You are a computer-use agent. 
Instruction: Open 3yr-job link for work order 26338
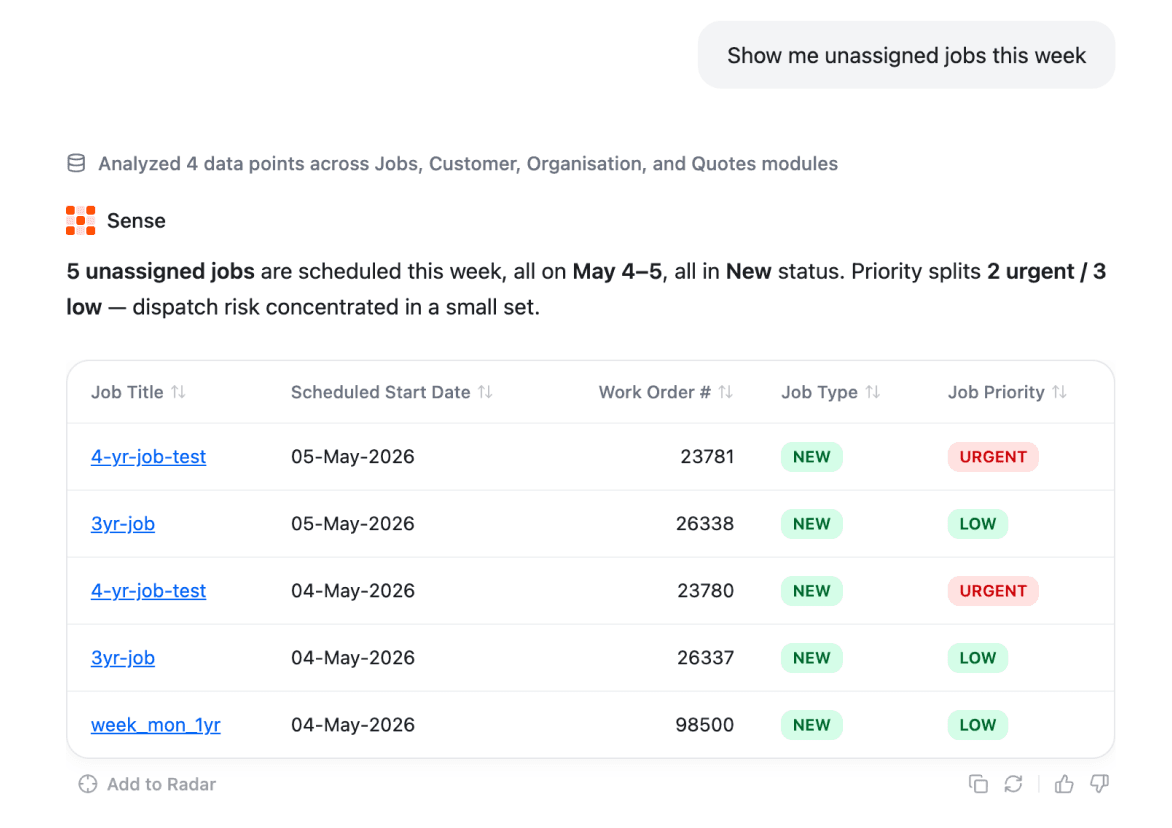tap(123, 524)
